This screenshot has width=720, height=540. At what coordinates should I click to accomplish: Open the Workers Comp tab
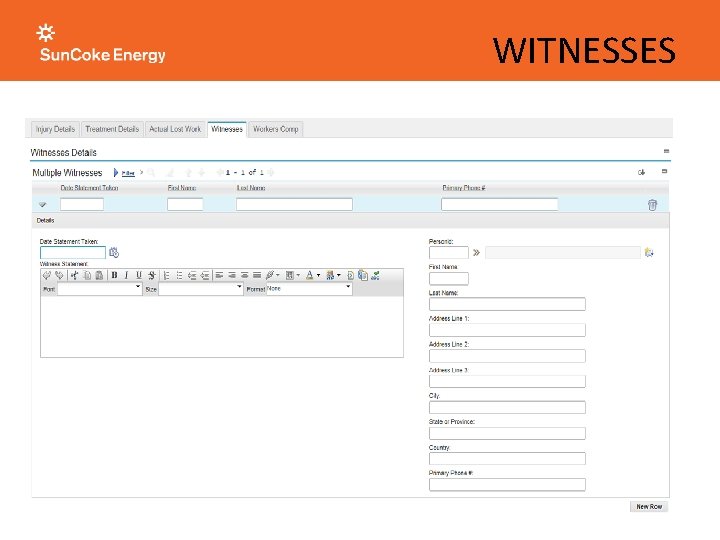point(276,129)
